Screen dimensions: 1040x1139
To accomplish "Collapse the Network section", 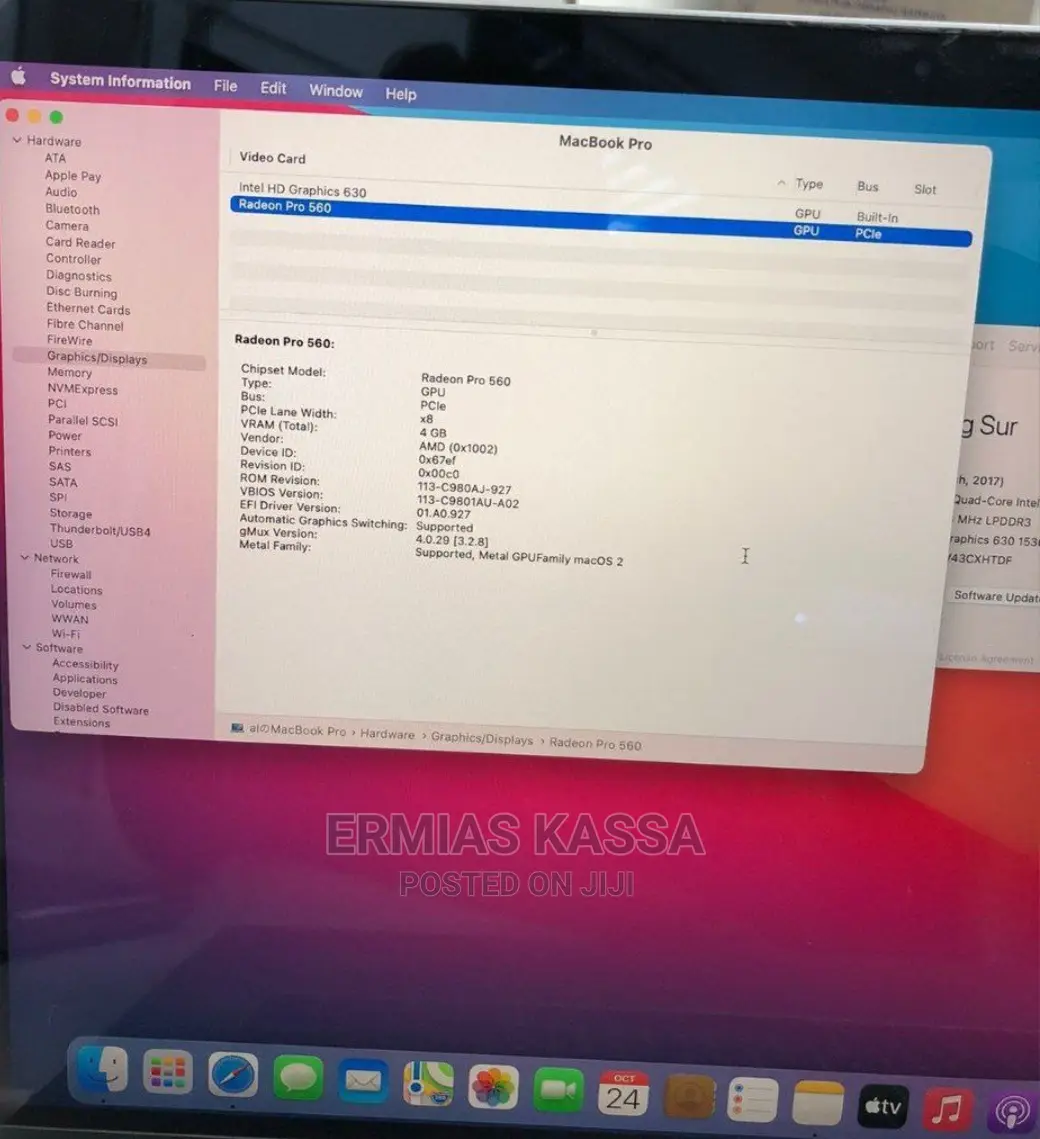I will (x=25, y=558).
